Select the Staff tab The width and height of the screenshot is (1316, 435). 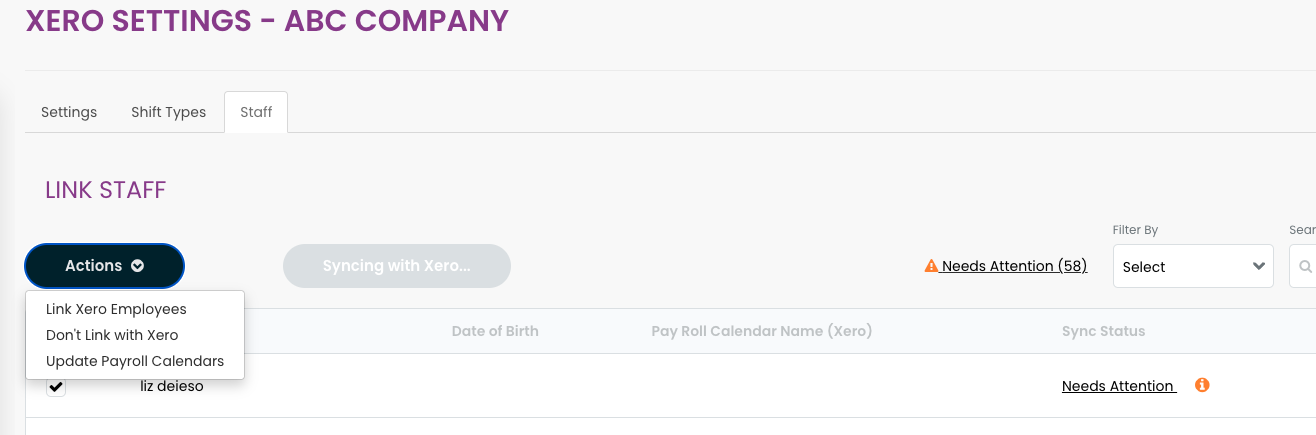click(x=256, y=112)
